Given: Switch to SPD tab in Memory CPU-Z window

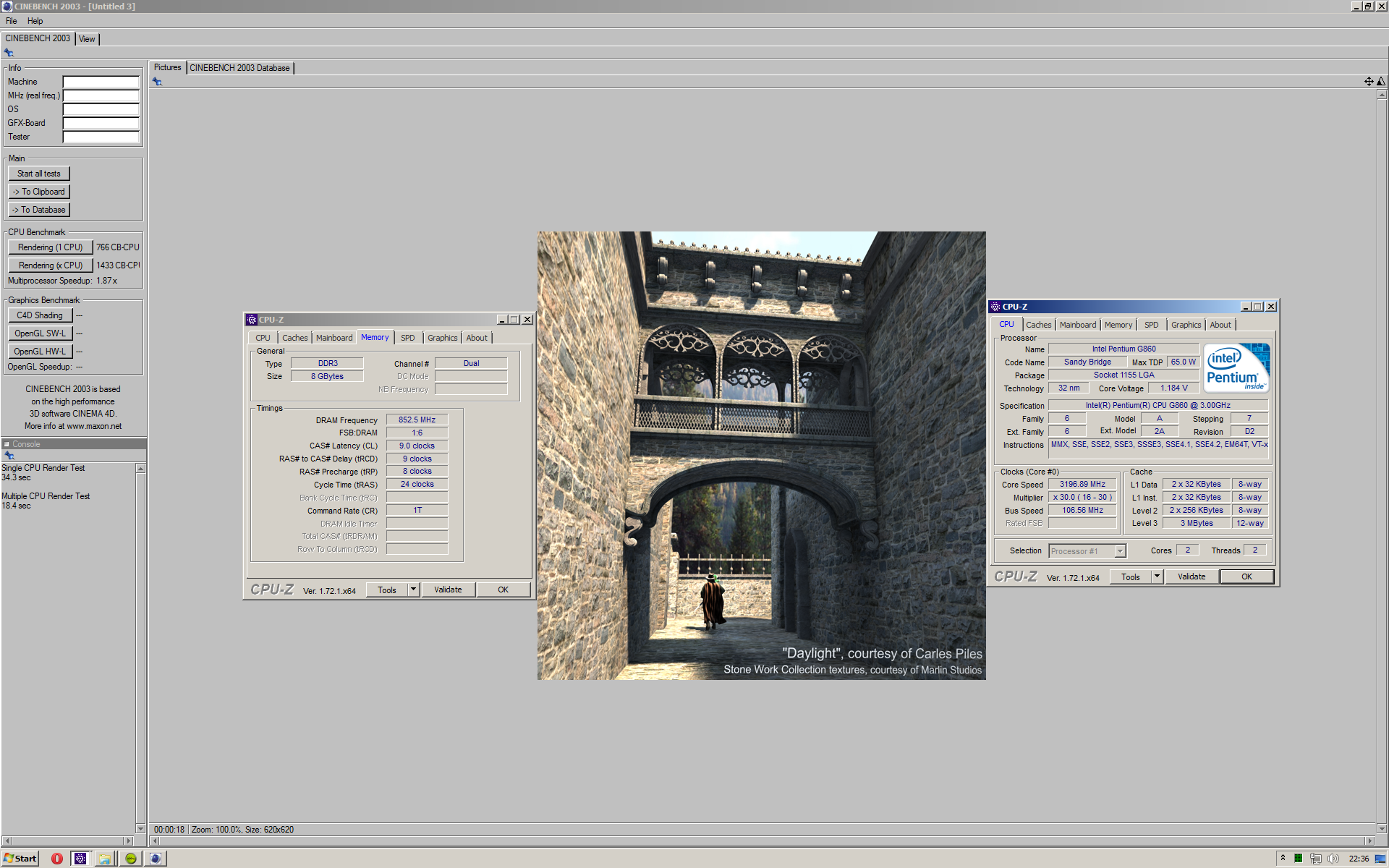Looking at the screenshot, I should [408, 338].
